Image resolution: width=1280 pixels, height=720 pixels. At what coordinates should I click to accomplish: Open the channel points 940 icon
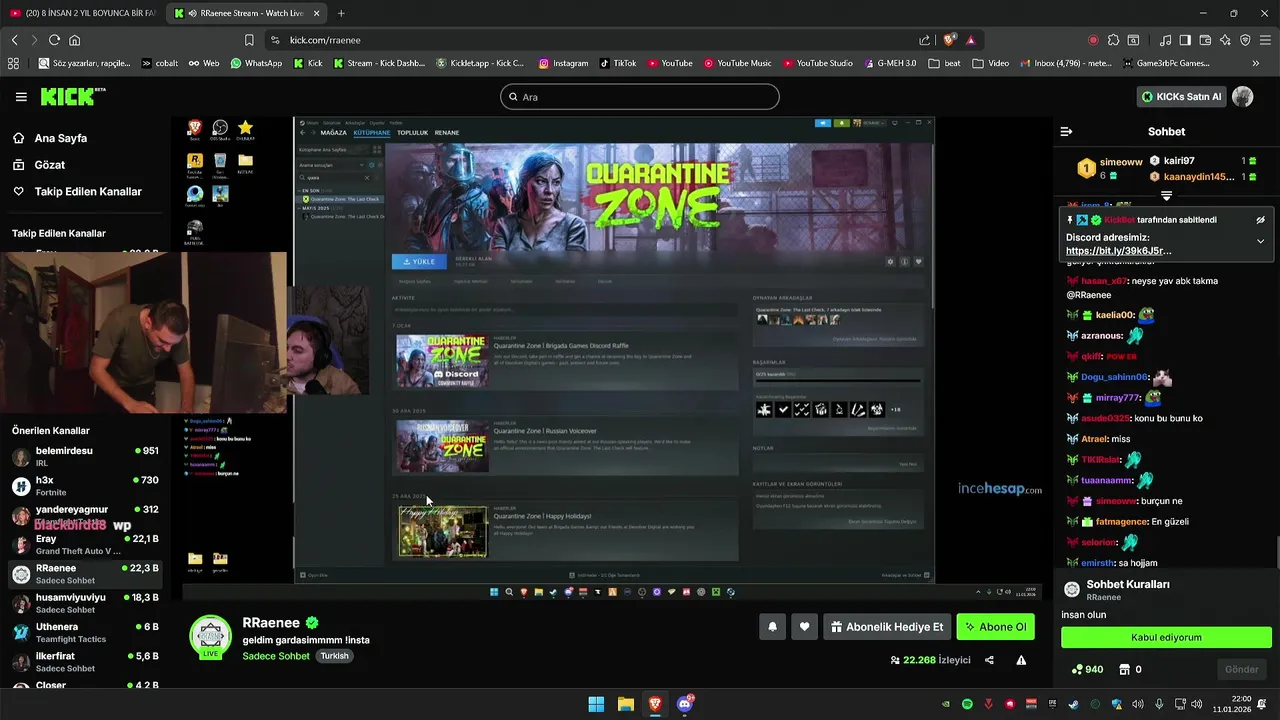coord(1078,669)
